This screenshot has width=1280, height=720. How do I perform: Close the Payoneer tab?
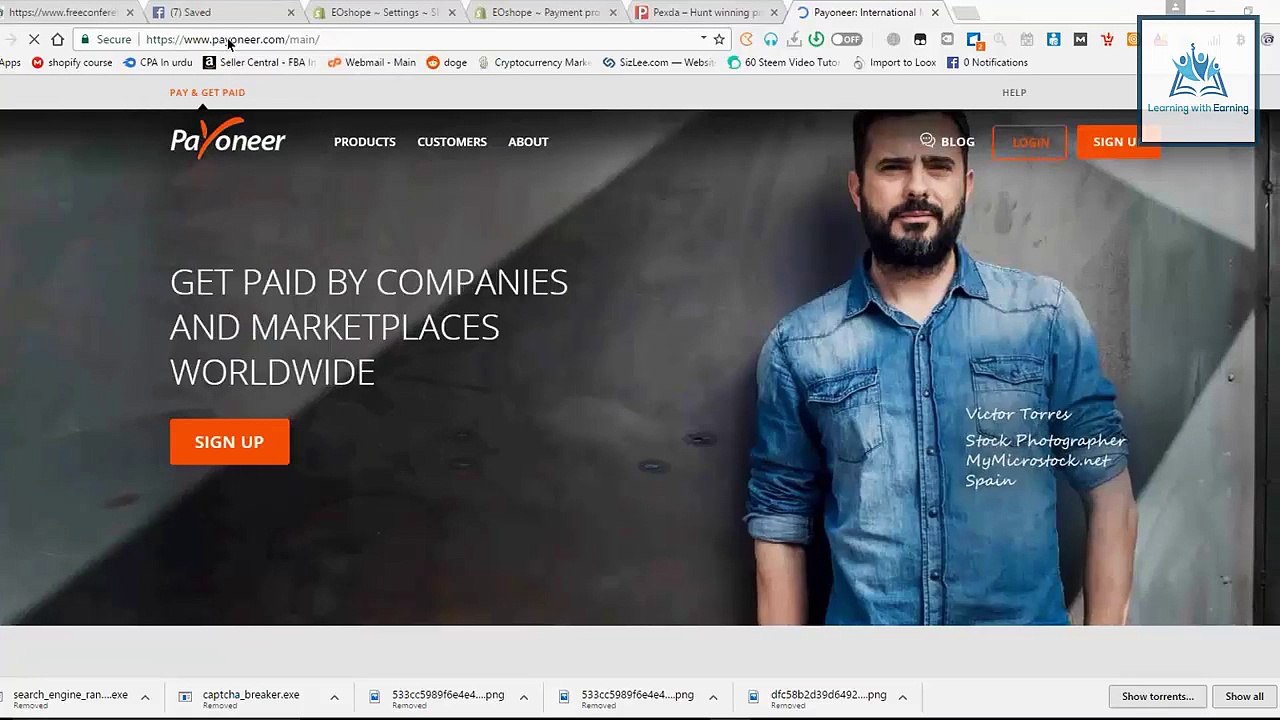point(935,12)
